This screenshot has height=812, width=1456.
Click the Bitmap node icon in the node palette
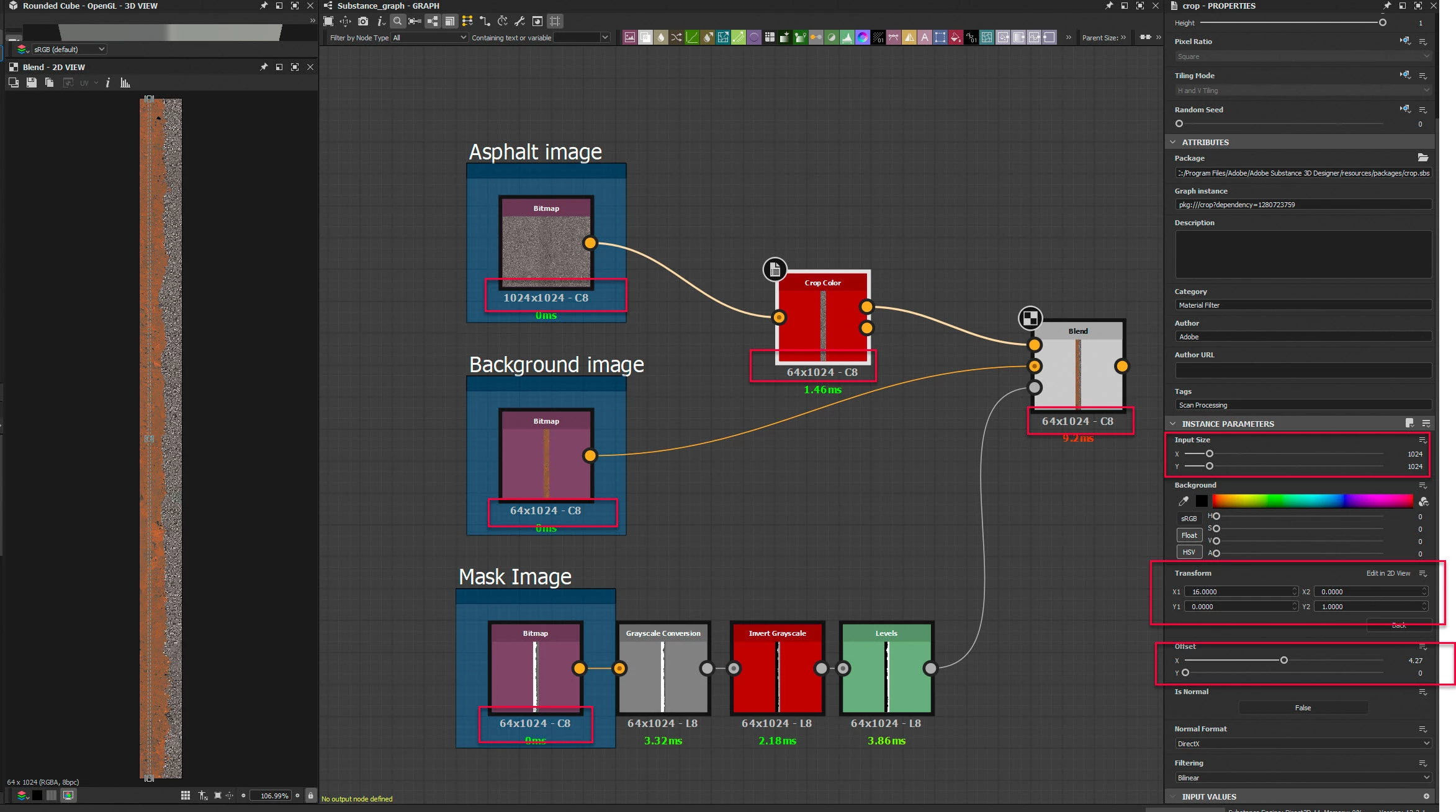point(629,38)
